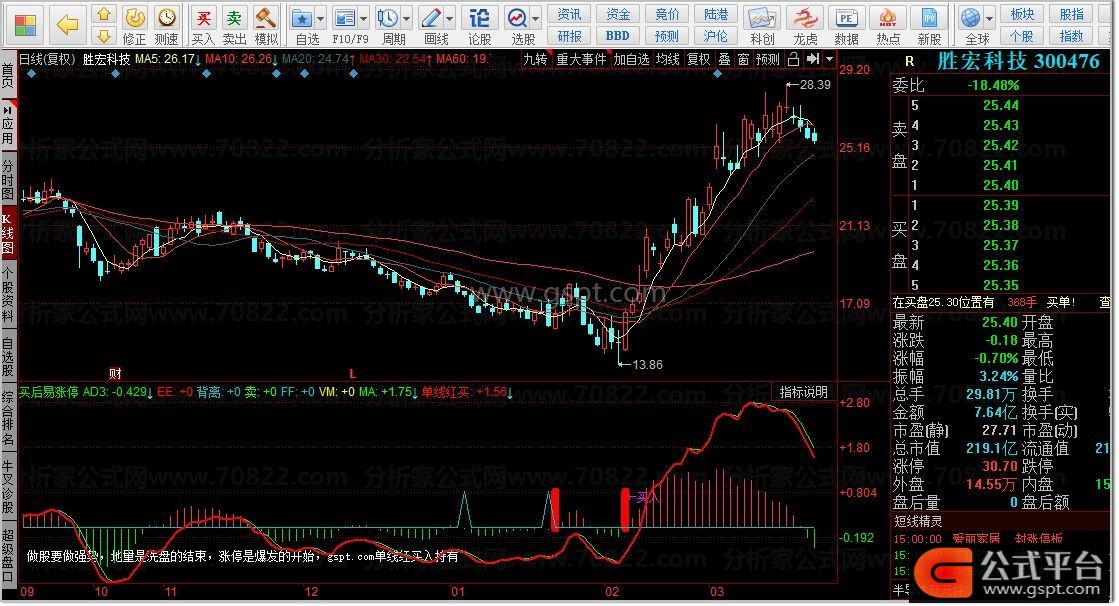This screenshot has height=606, width=1119.
Task: Click the BBD button
Action: 618,36
